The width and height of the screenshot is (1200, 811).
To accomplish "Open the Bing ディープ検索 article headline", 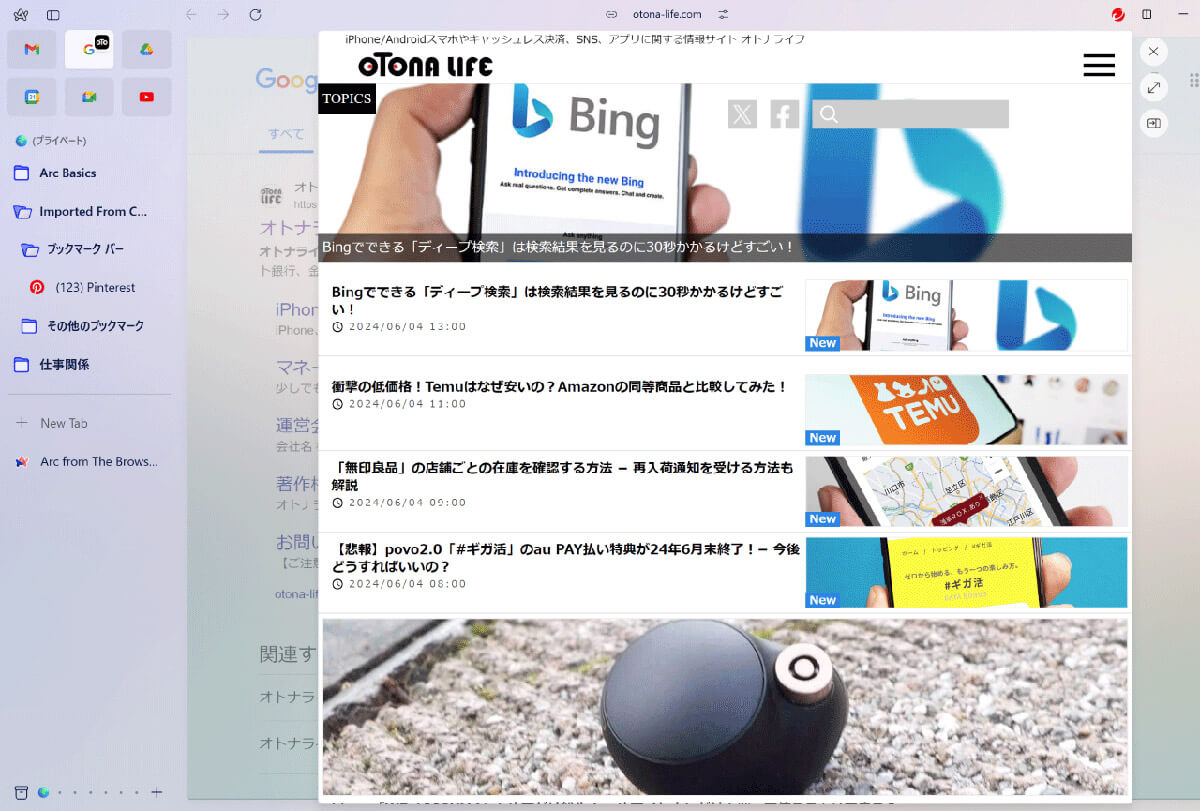I will pyautogui.click(x=558, y=300).
